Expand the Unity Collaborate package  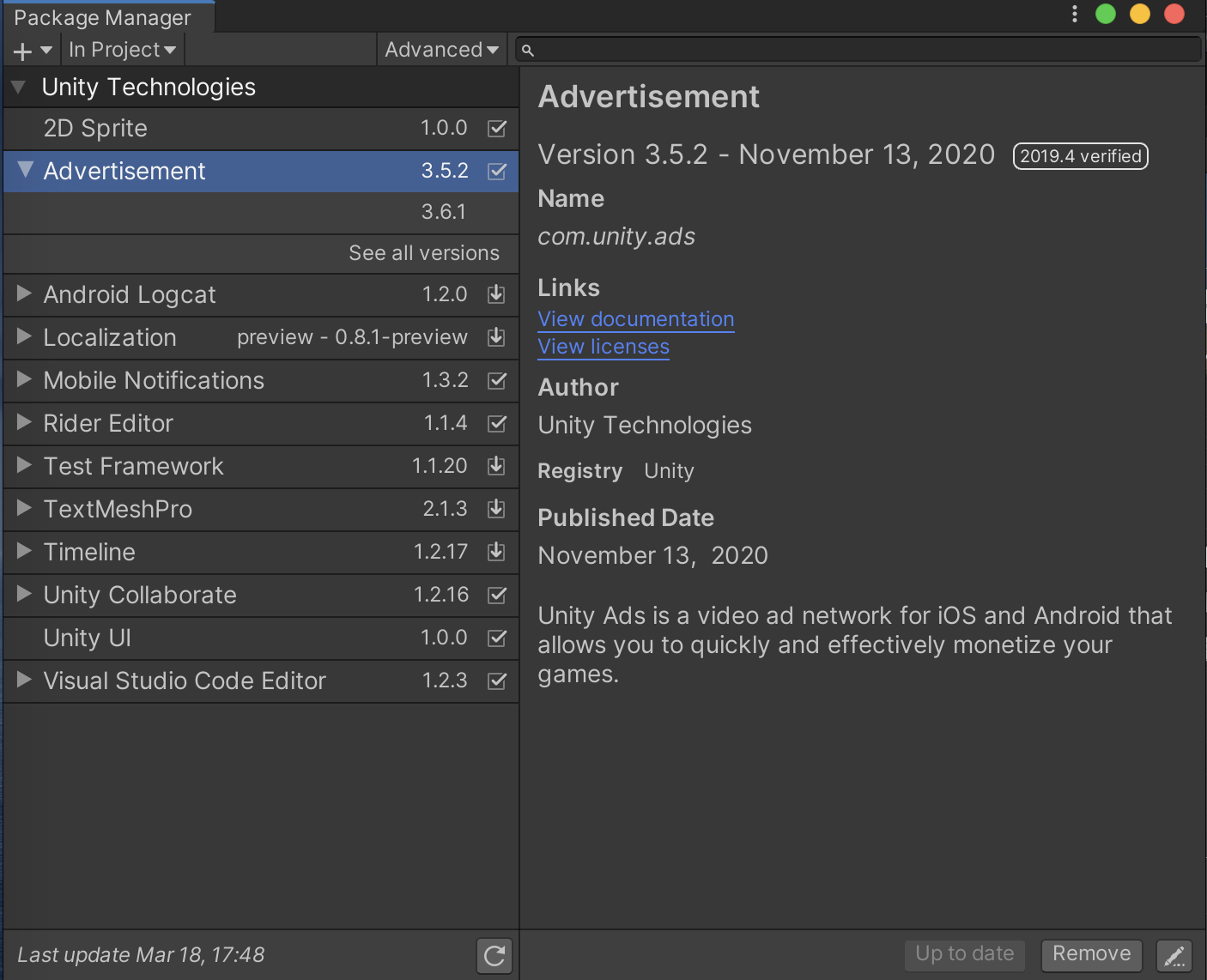(x=24, y=594)
